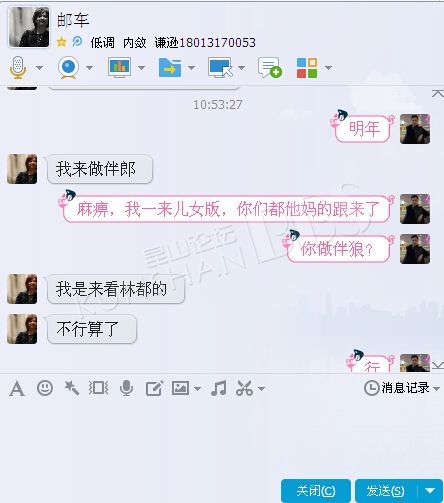Expand the screenshot scissors dropdown arrow
This screenshot has width=444, height=503.
(x=262, y=389)
